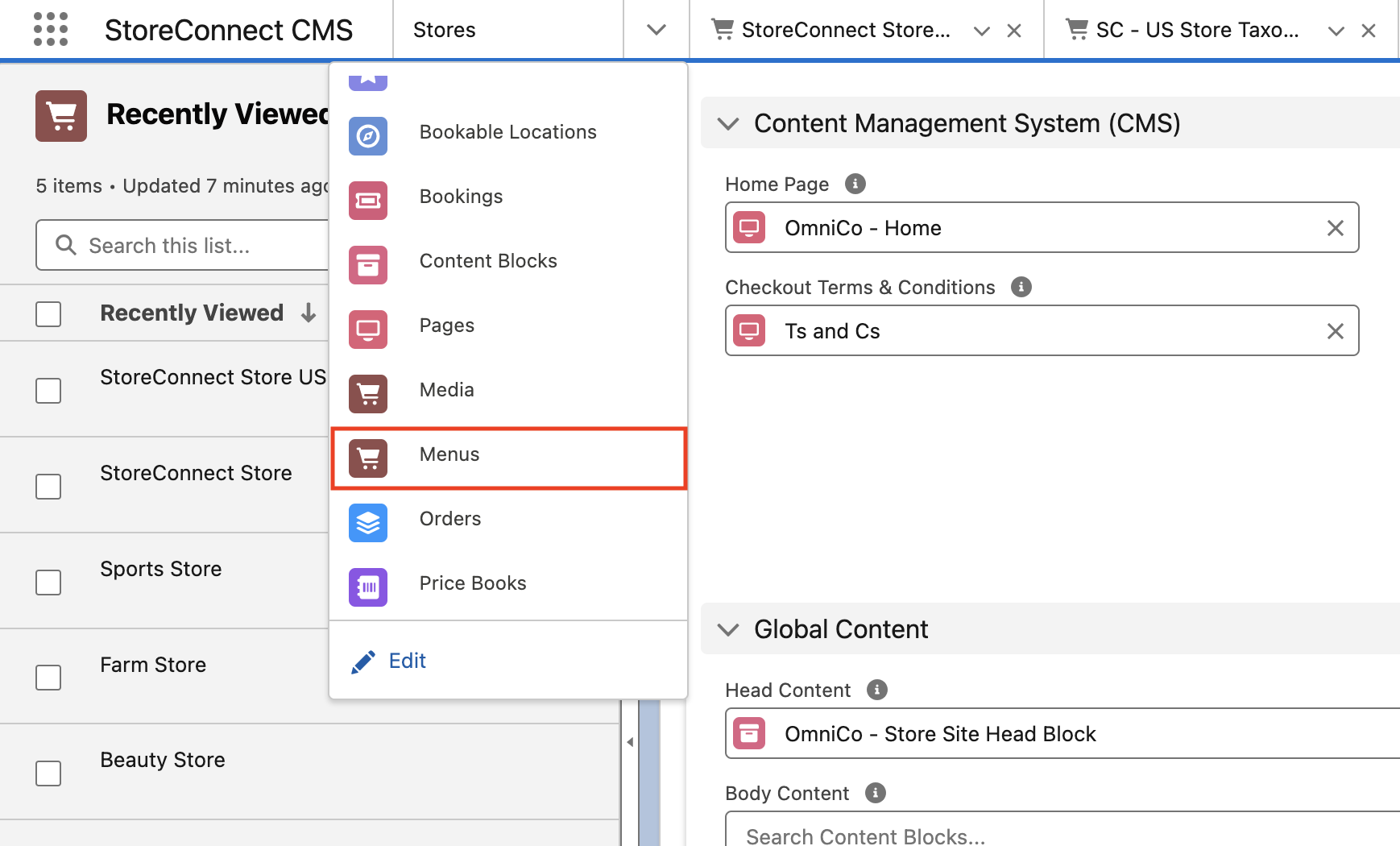This screenshot has height=846, width=1400.
Task: Click the content block icon beside Head Block
Action: (x=749, y=733)
